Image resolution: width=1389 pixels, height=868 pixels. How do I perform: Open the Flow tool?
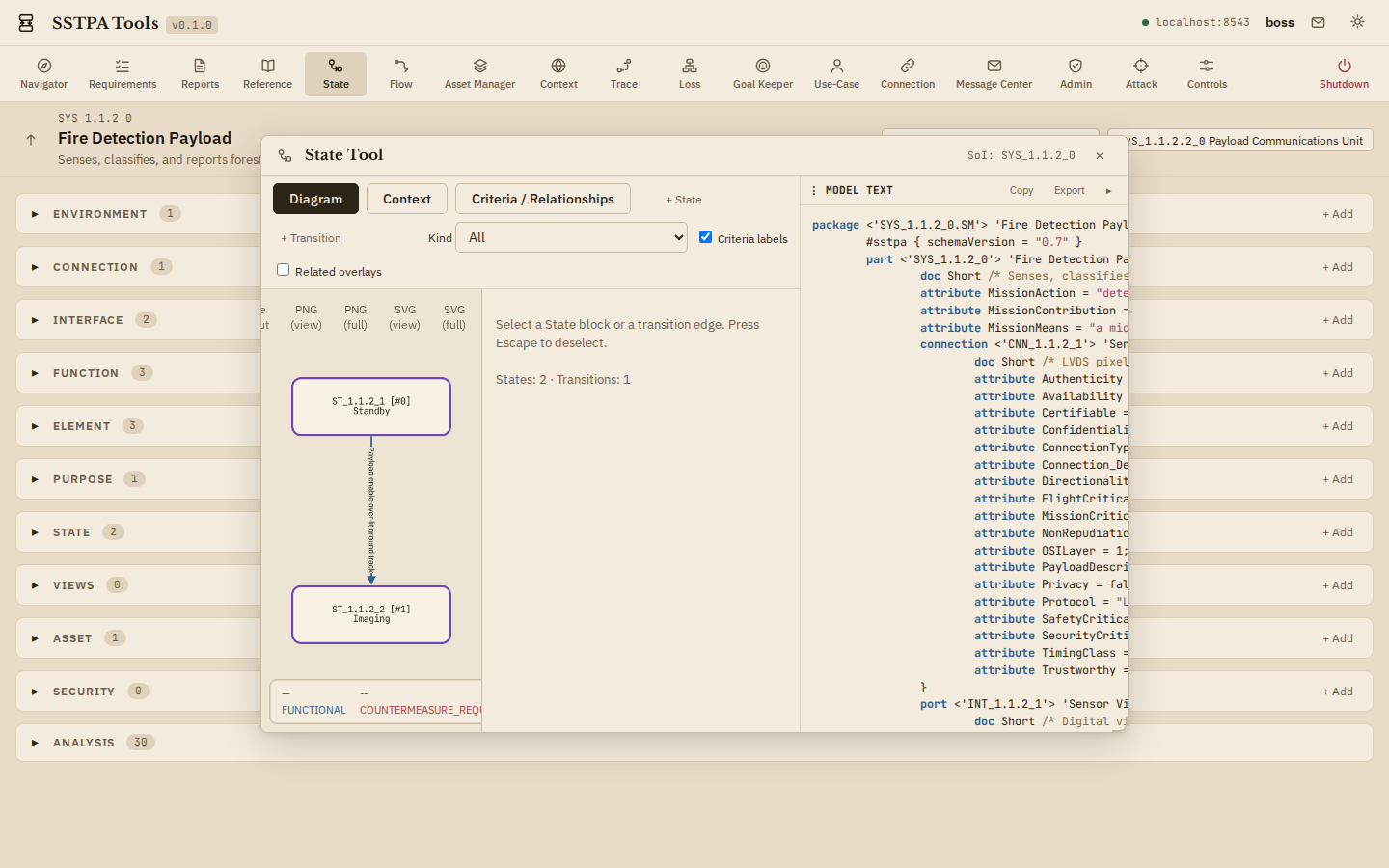pos(401,74)
